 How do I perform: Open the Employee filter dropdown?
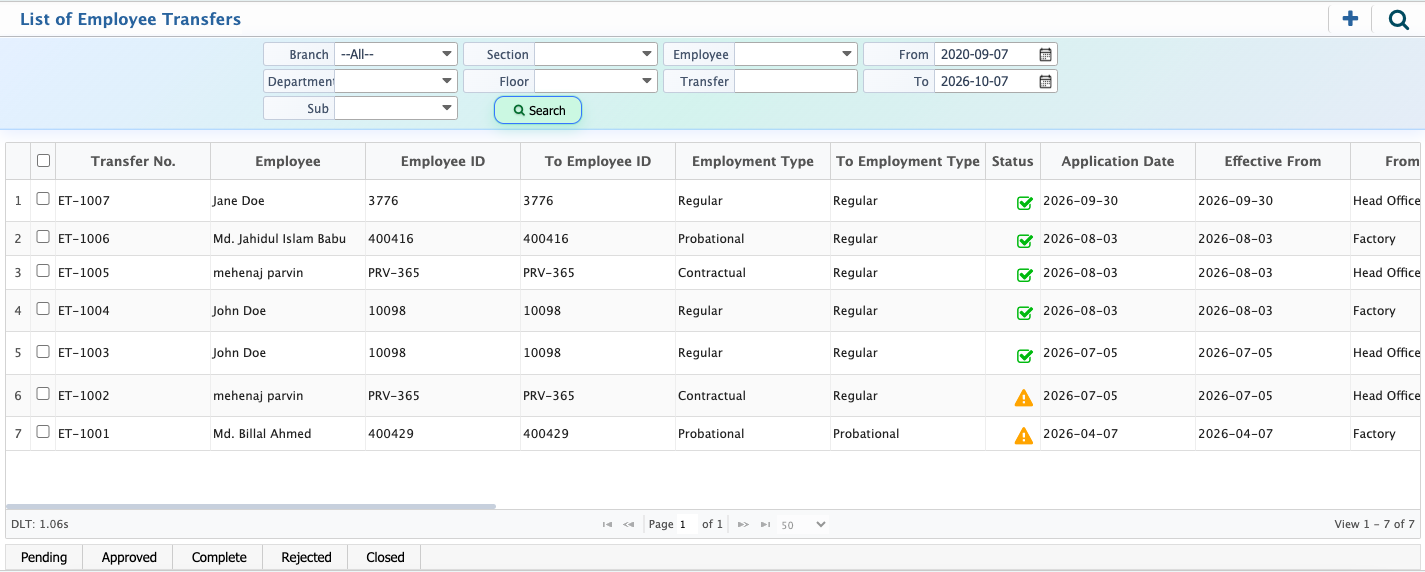tap(796, 54)
